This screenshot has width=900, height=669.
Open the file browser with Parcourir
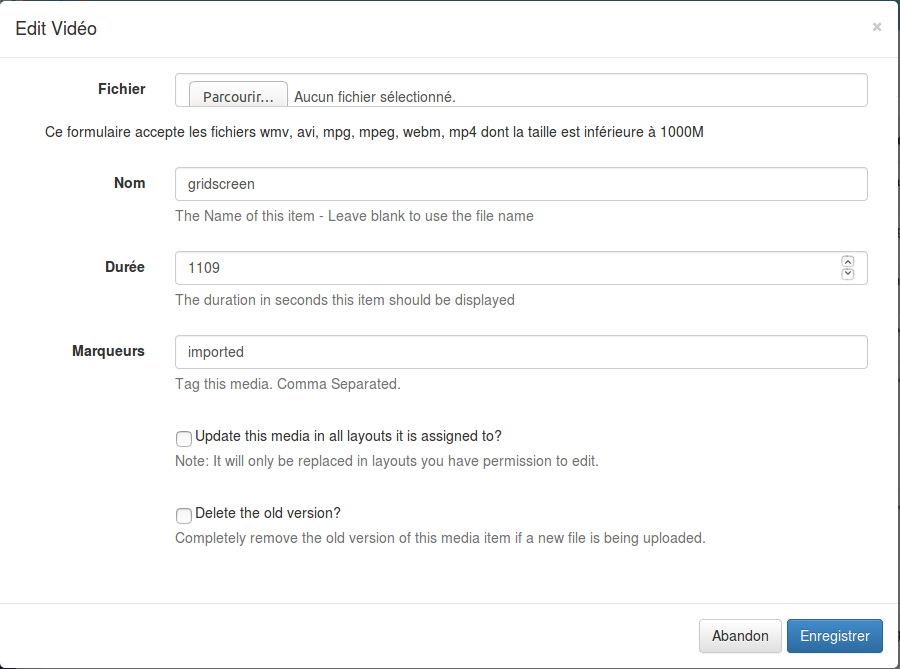click(237, 96)
